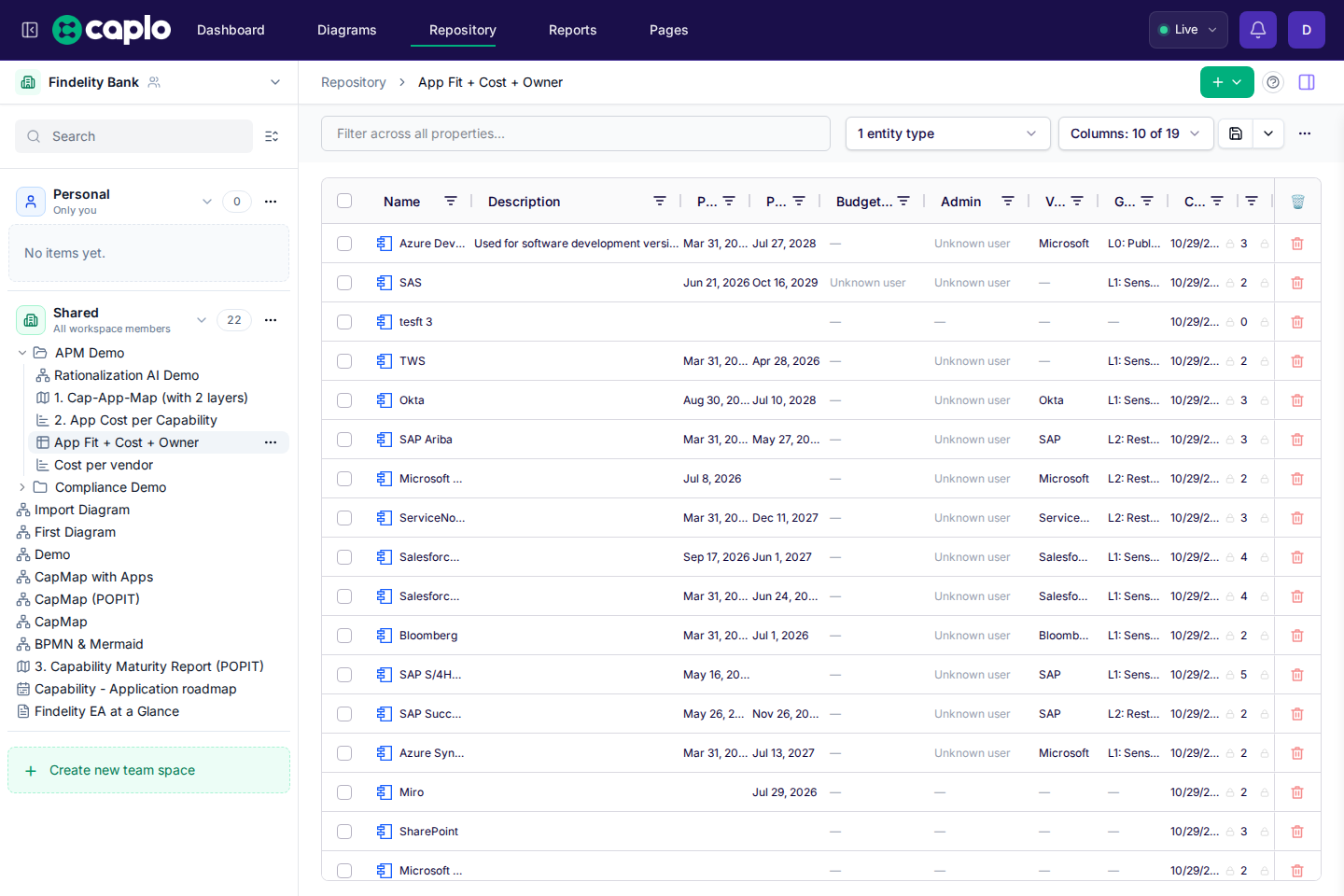Check the Okta row checkbox
This screenshot has height=896, width=1344.
pyautogui.click(x=344, y=400)
